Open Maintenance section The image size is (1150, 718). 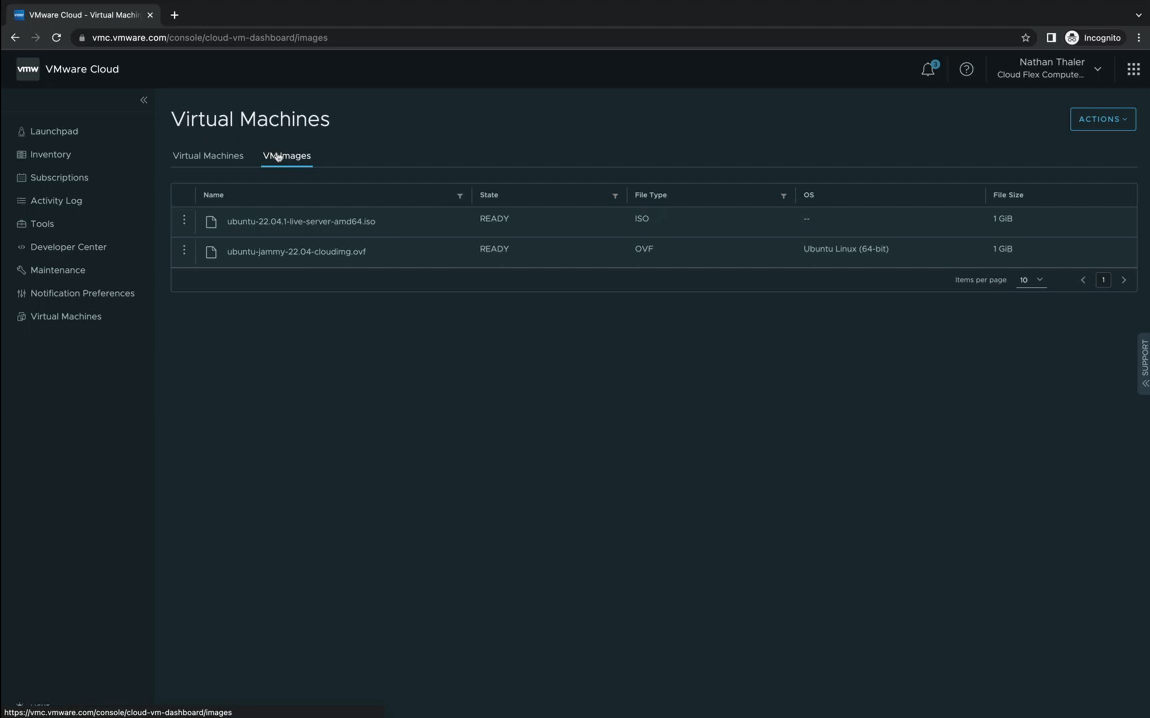57,270
